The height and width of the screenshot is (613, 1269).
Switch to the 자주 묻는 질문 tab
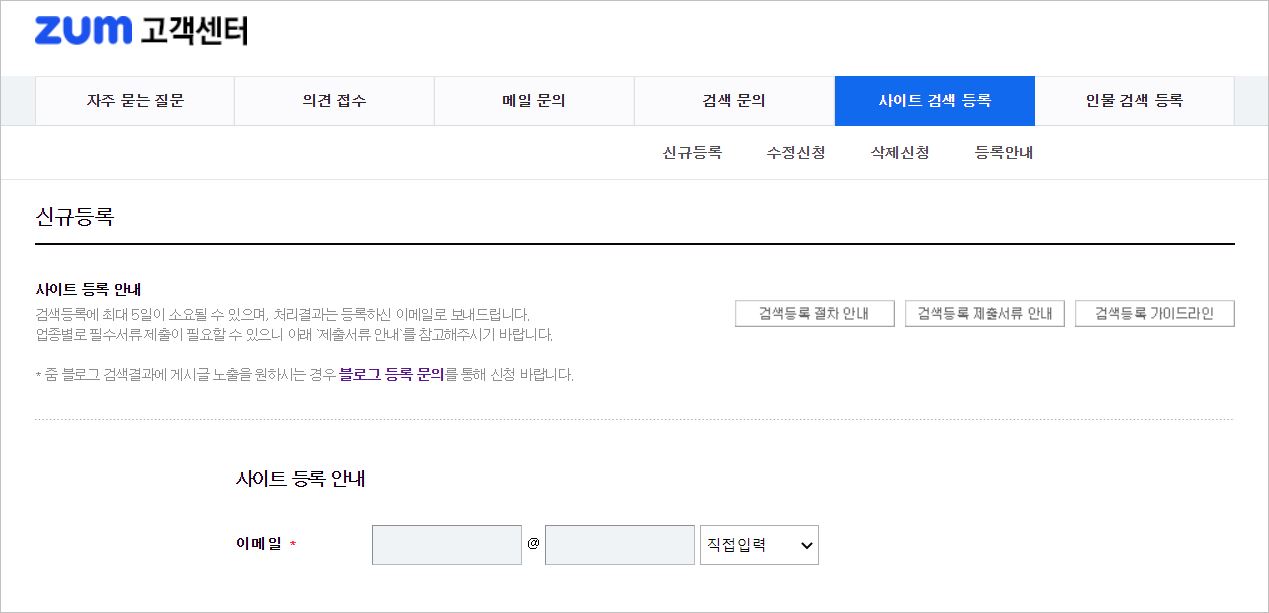[134, 100]
